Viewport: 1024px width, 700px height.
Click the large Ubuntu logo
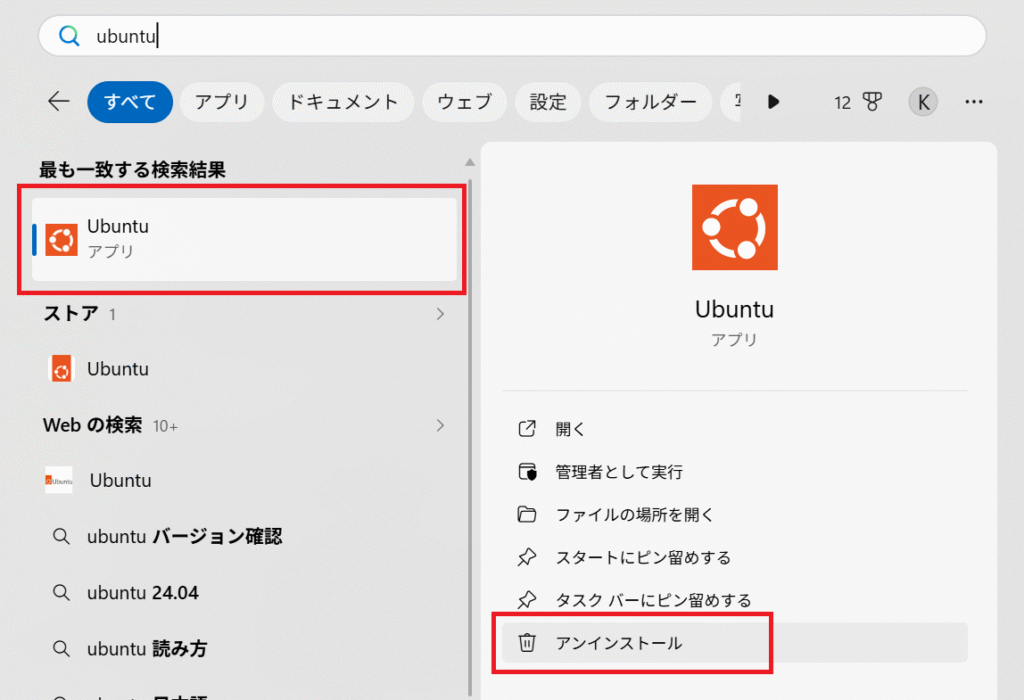pos(734,227)
